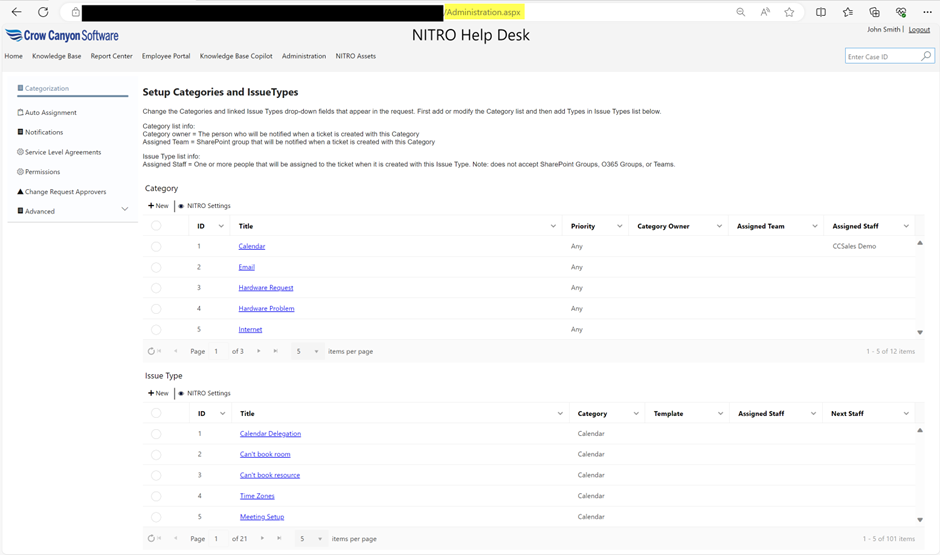Select the Calendar category row checkbox
This screenshot has height=555, width=940.
coord(156,246)
